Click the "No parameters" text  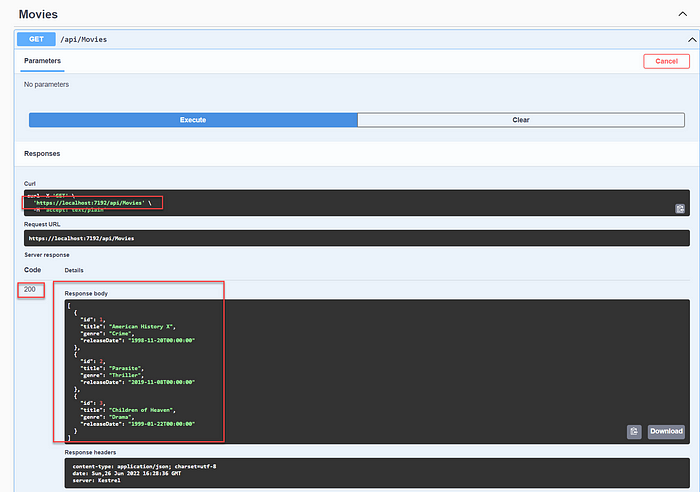click(46, 84)
